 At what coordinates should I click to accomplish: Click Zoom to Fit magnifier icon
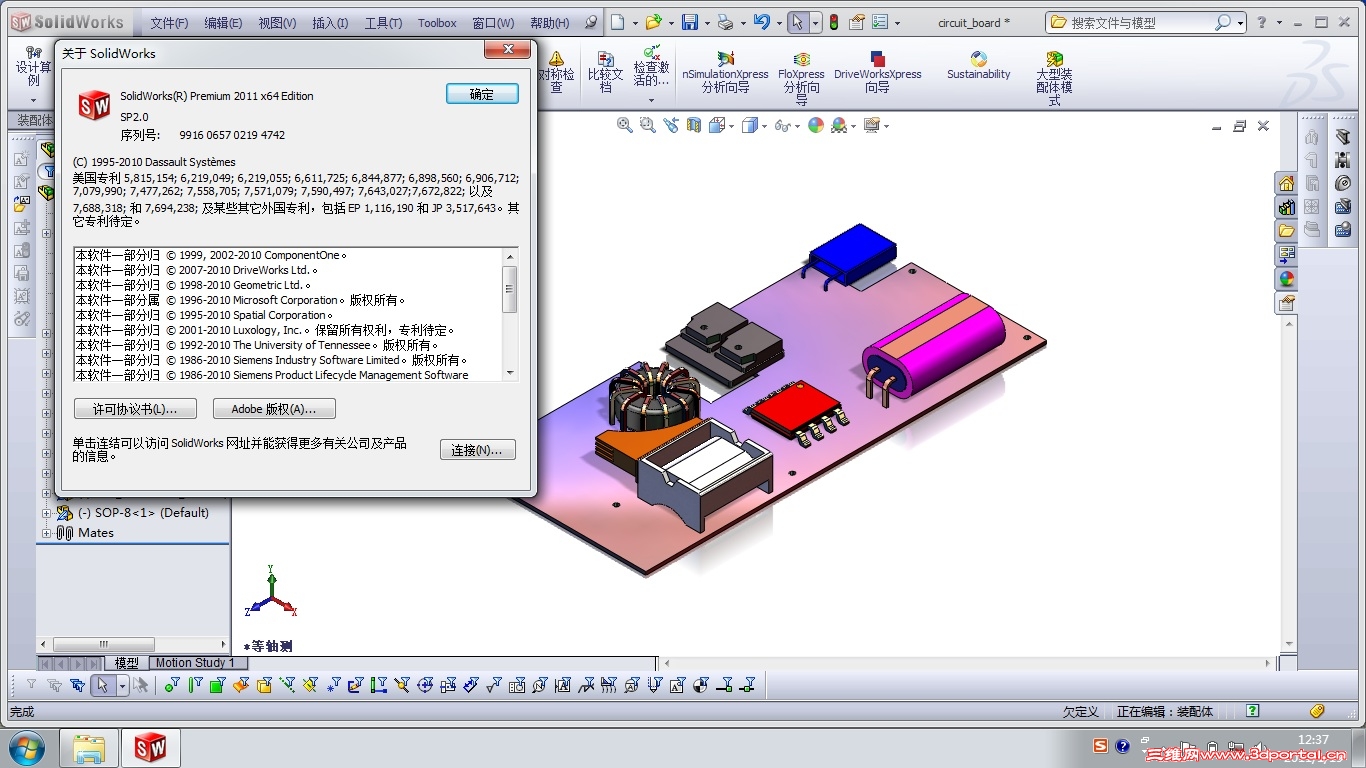tap(625, 125)
